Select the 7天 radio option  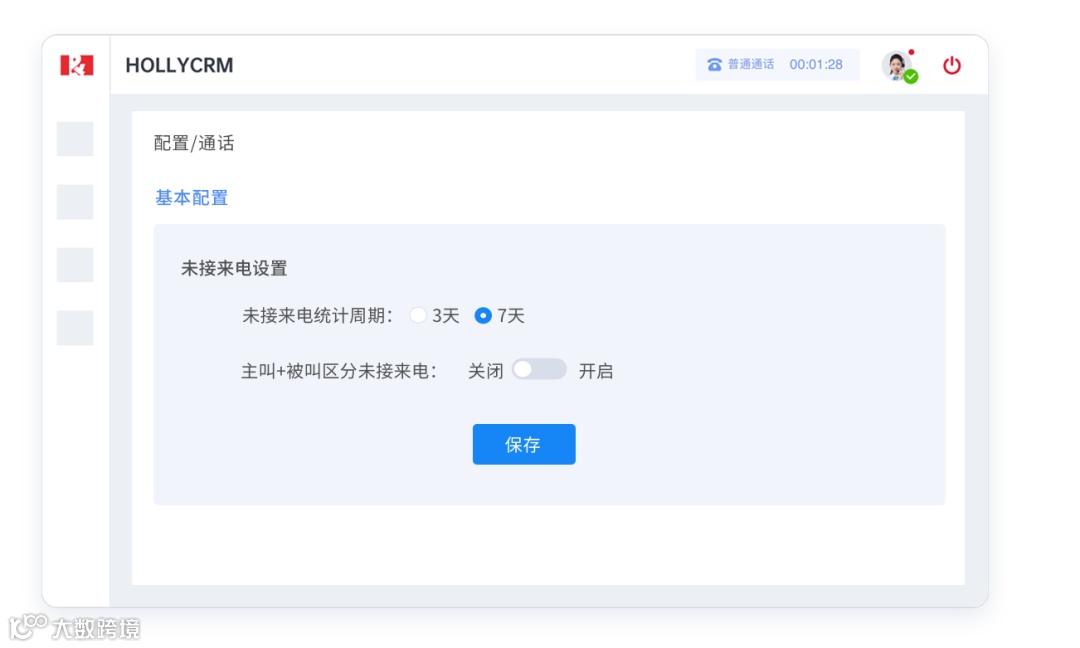[x=483, y=315]
